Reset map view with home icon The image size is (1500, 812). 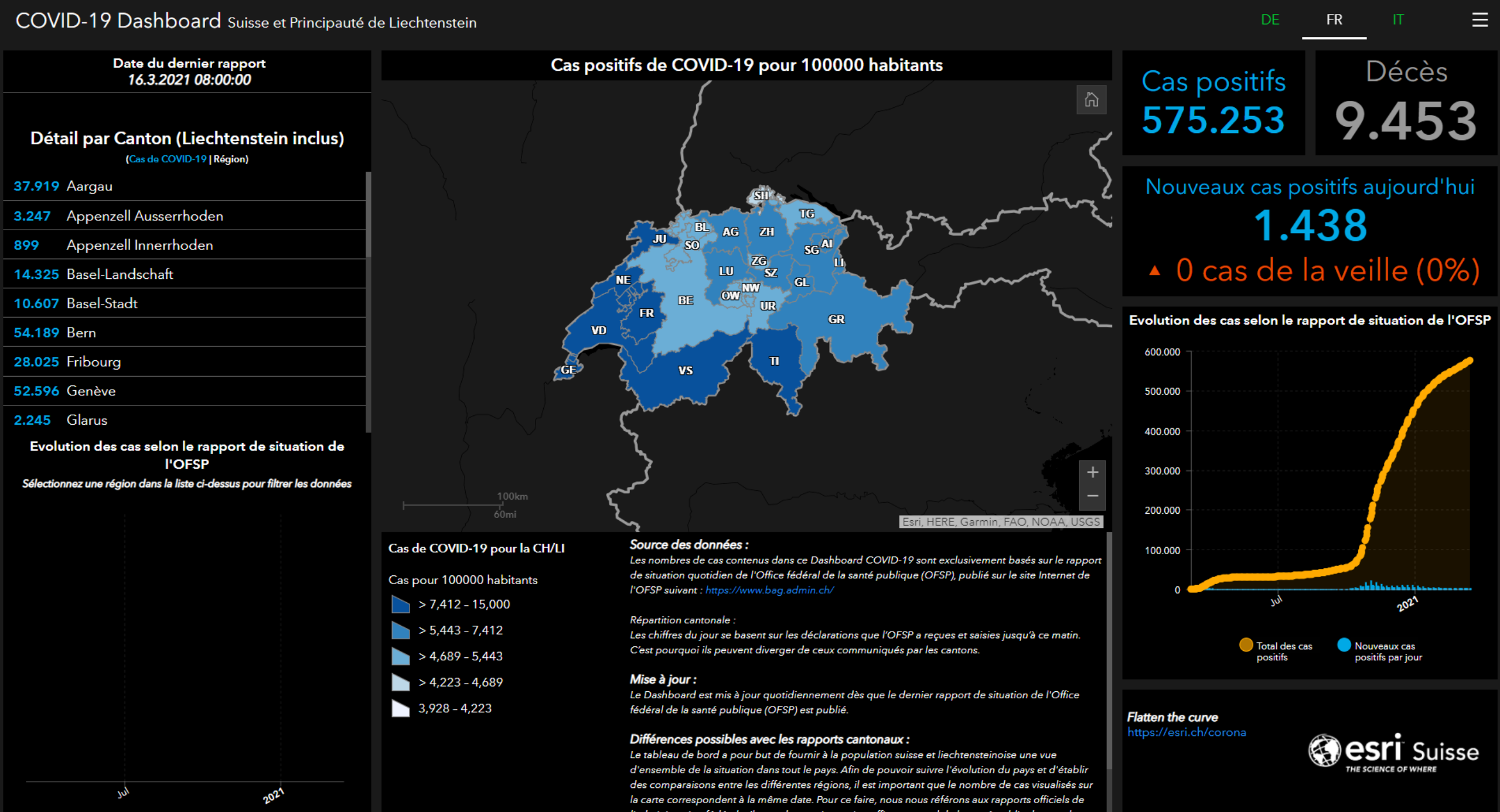[x=1091, y=100]
